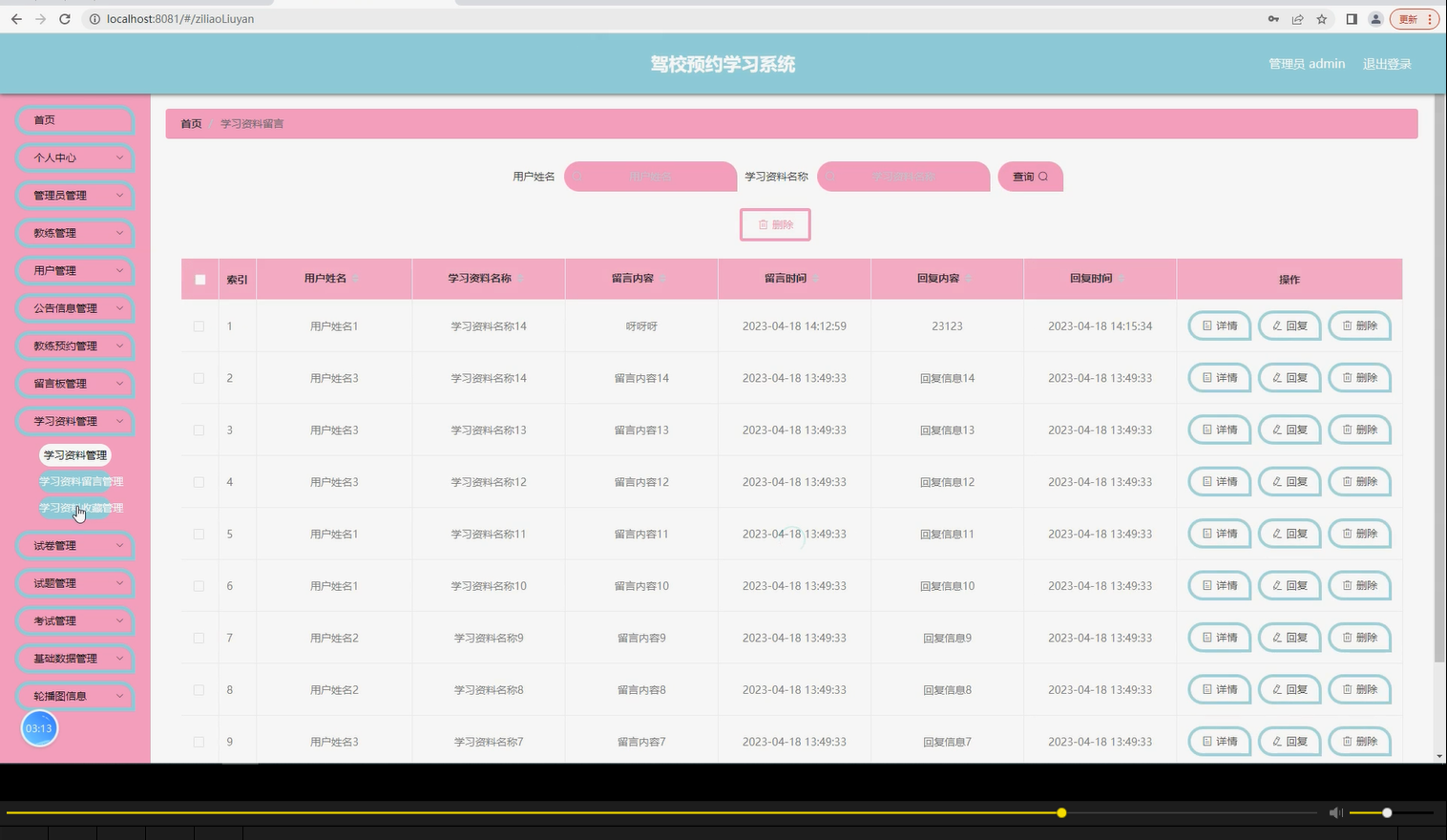Check the select-all checkbox in table header
Image resolution: width=1447 pixels, height=840 pixels.
[x=199, y=280]
